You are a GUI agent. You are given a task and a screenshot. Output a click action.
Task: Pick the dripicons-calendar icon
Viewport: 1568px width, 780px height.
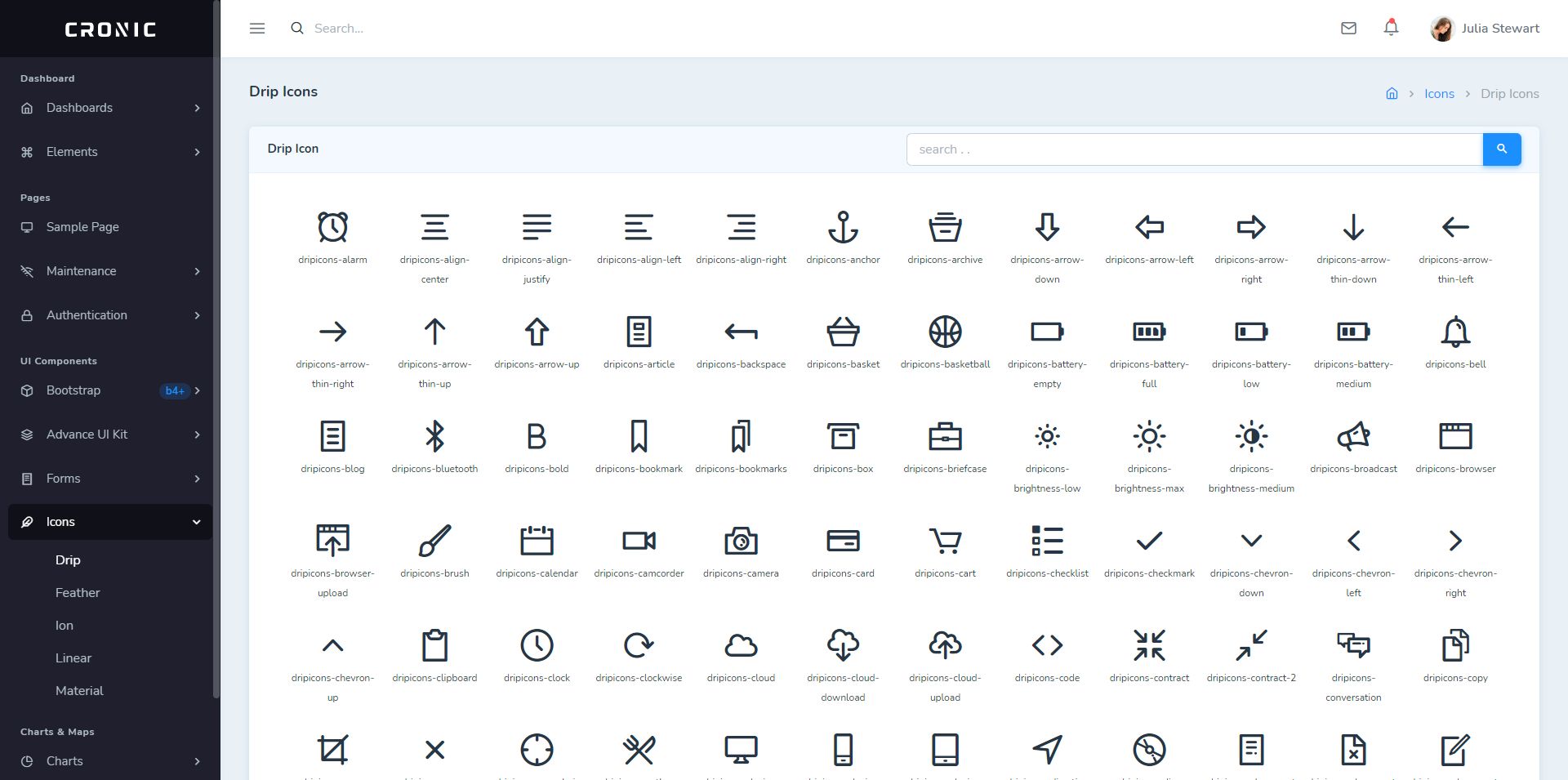[537, 541]
